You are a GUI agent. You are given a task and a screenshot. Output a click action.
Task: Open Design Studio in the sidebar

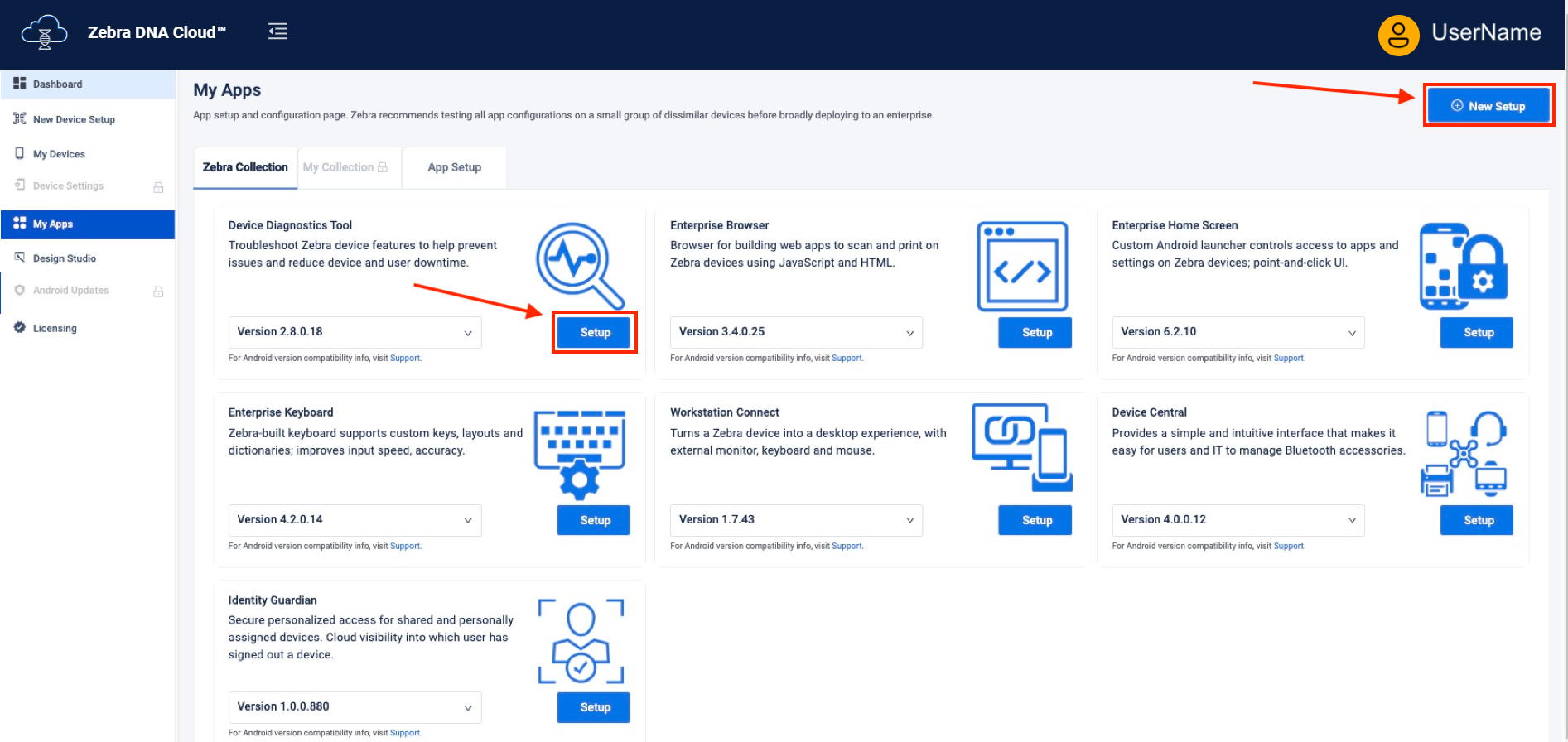[x=65, y=258]
